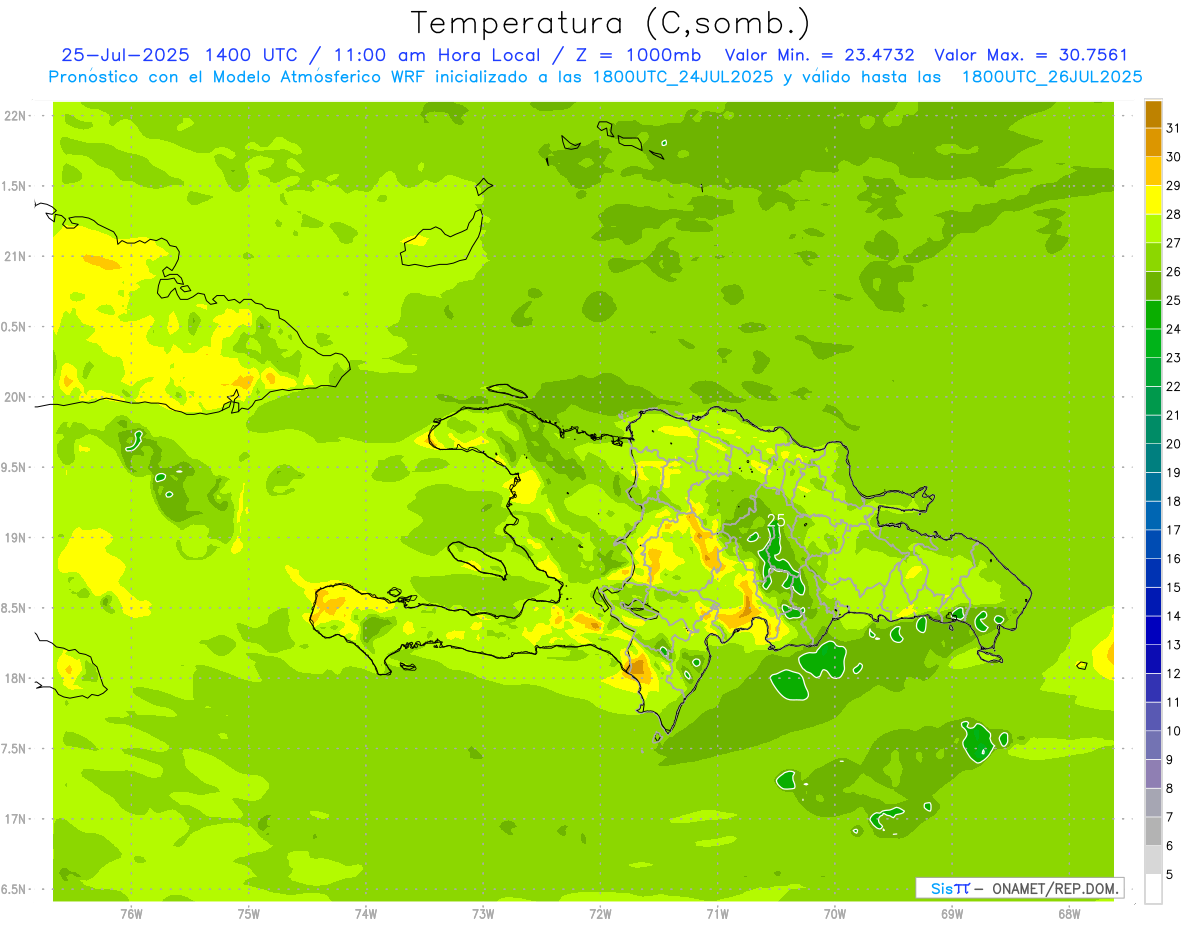Screen dimensions: 1200x927
Task: Select the 'Valor Min. = 23.4732' readout
Action: tap(818, 55)
